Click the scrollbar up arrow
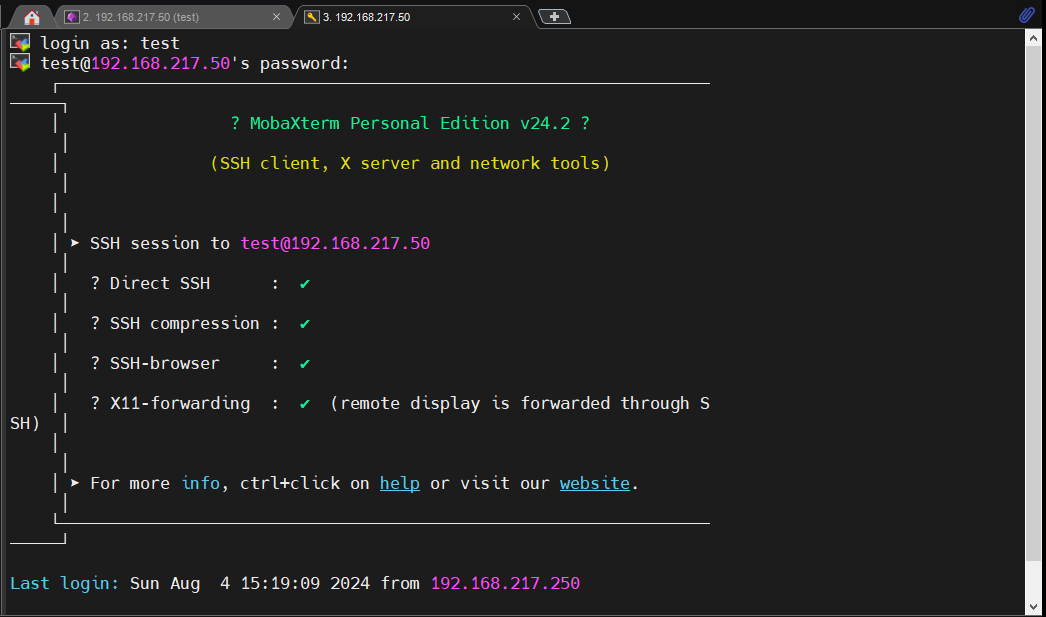This screenshot has width=1046, height=617. (x=1033, y=38)
